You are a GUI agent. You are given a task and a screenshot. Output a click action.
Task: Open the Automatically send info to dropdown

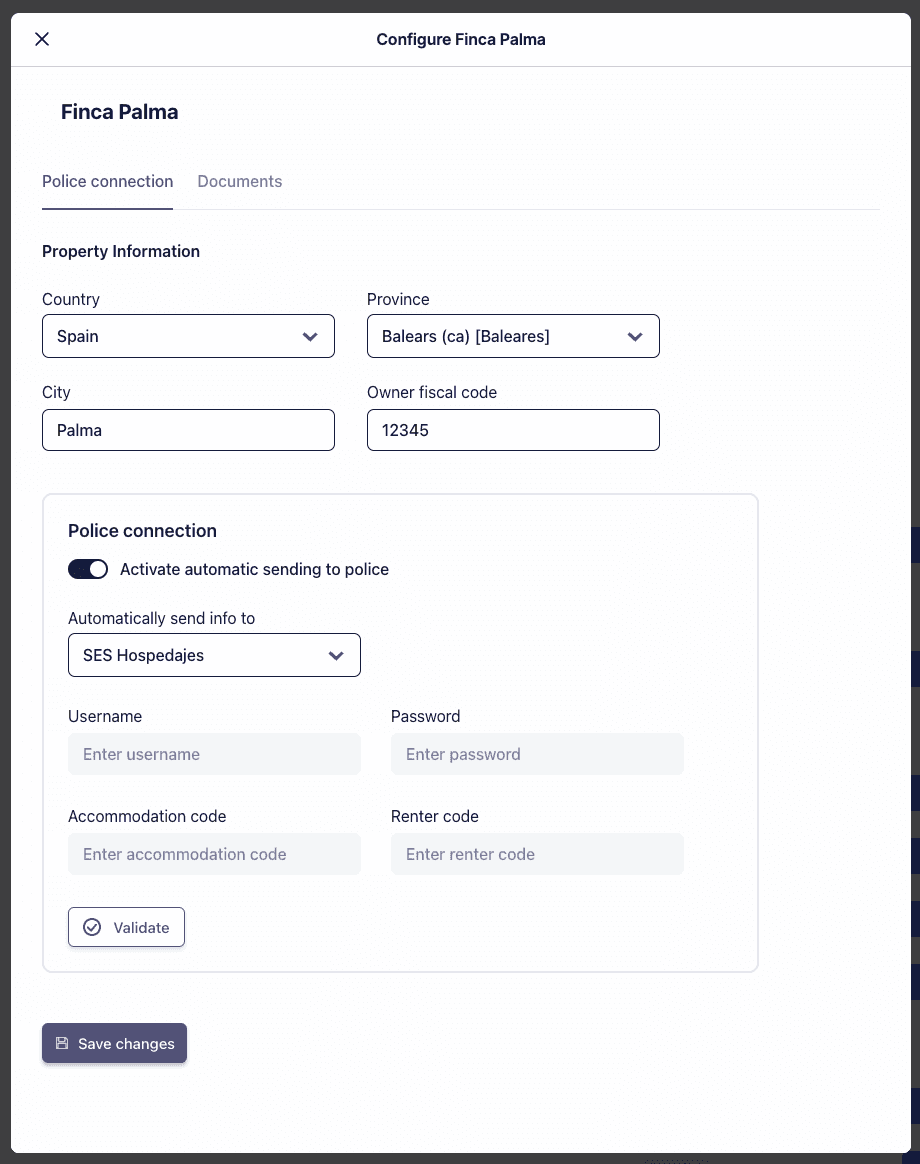coord(214,656)
